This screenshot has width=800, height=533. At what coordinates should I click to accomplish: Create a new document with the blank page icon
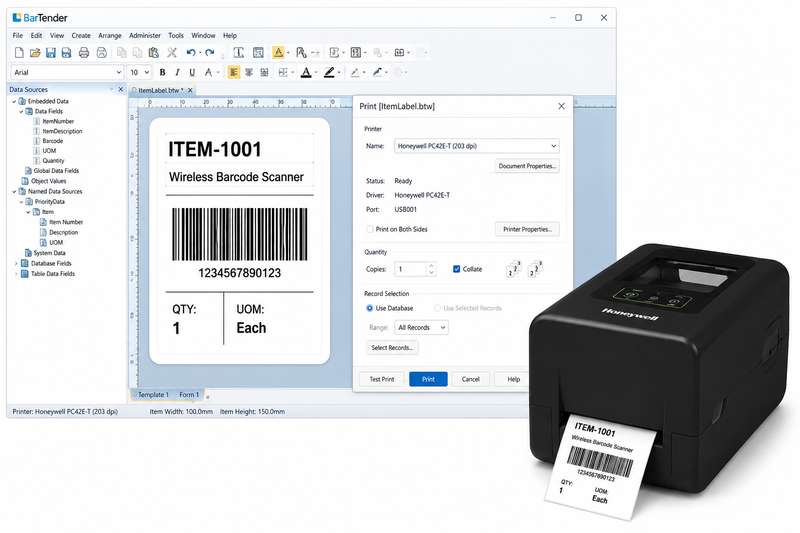pos(19,53)
